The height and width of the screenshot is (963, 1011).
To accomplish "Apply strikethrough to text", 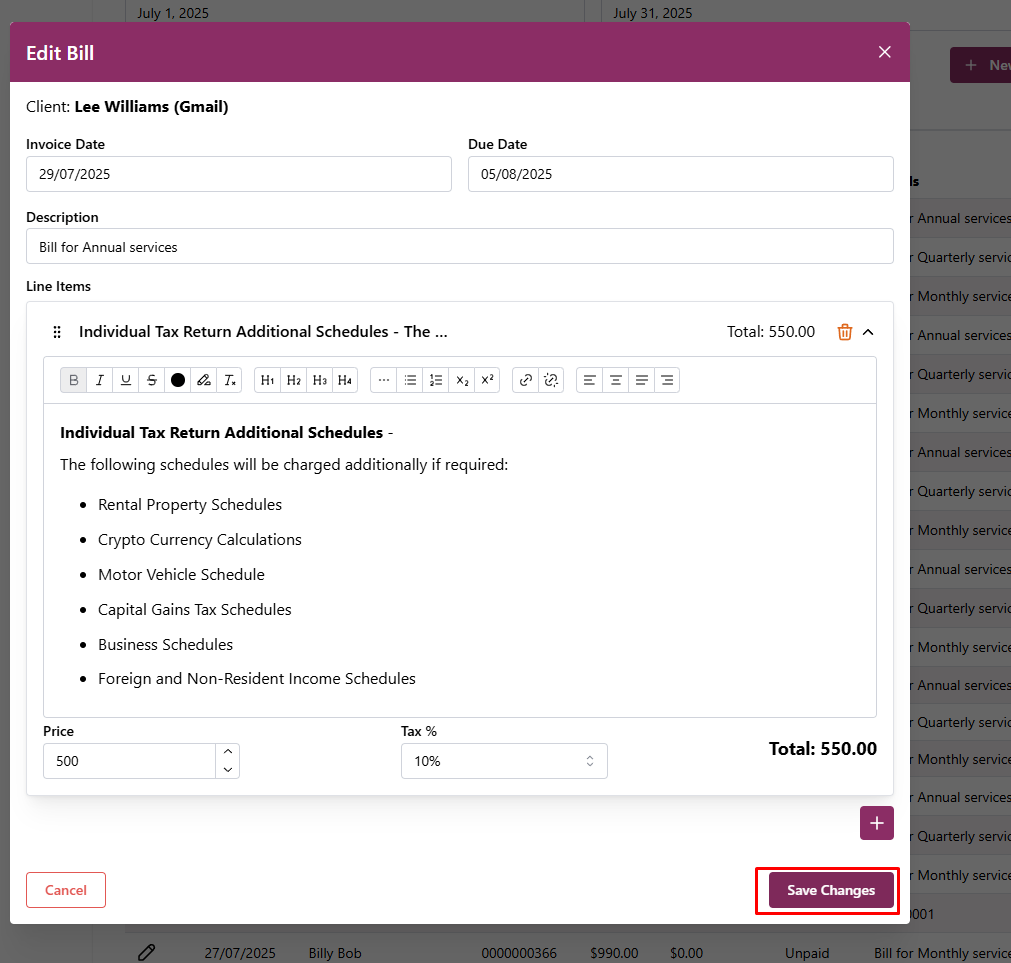I will (x=151, y=380).
